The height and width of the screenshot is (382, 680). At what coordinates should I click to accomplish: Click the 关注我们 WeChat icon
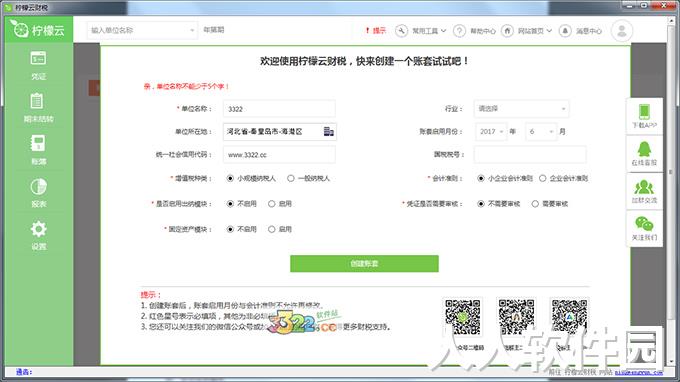(x=644, y=224)
